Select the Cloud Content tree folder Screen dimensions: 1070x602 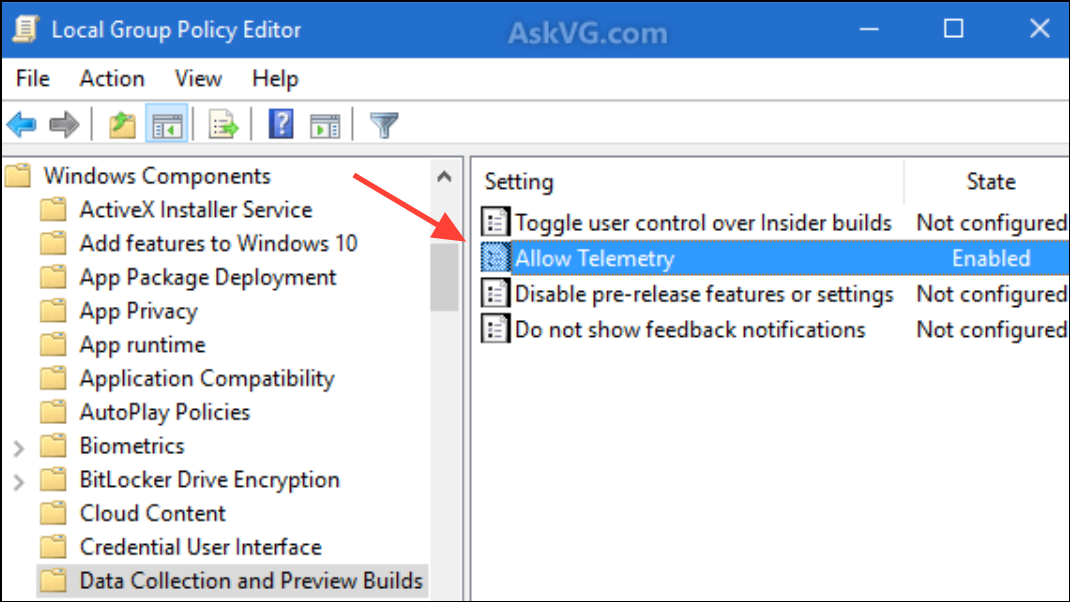pos(152,513)
